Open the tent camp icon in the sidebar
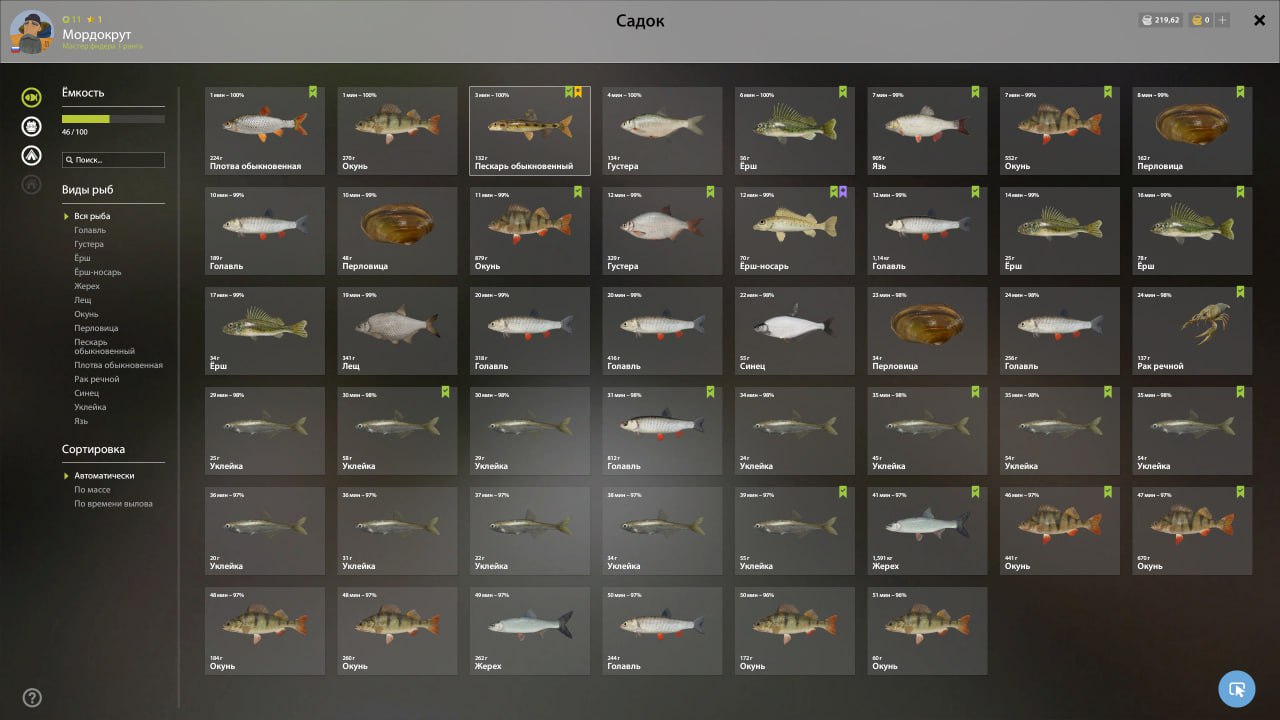 tap(32, 155)
